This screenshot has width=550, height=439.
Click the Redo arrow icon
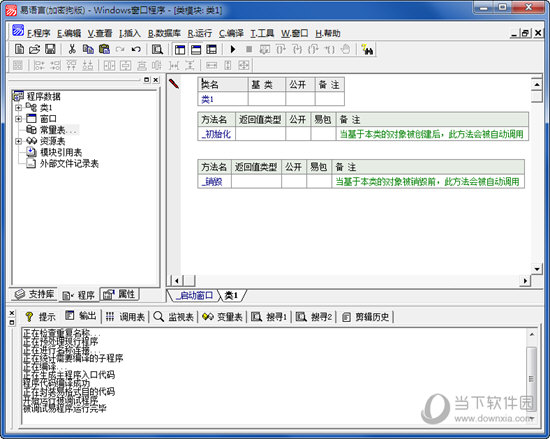[120, 49]
